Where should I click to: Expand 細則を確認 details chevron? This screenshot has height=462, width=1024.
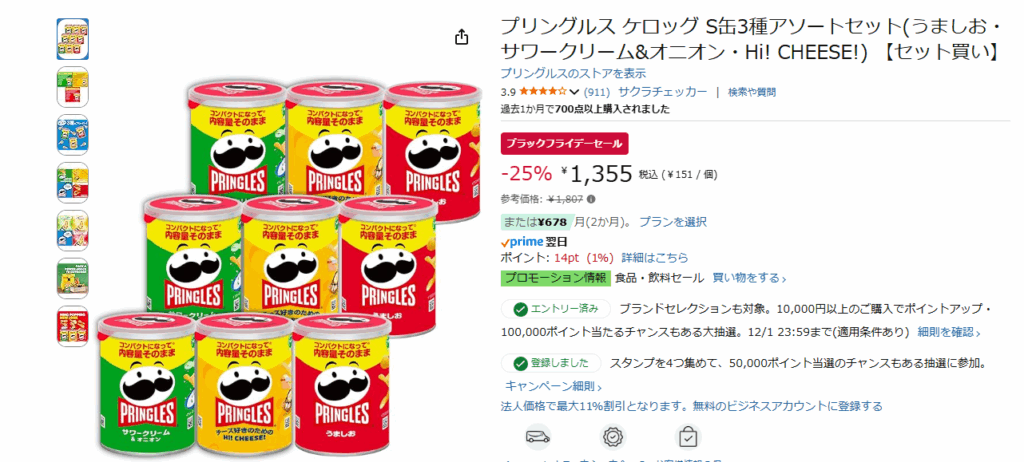pos(949,333)
